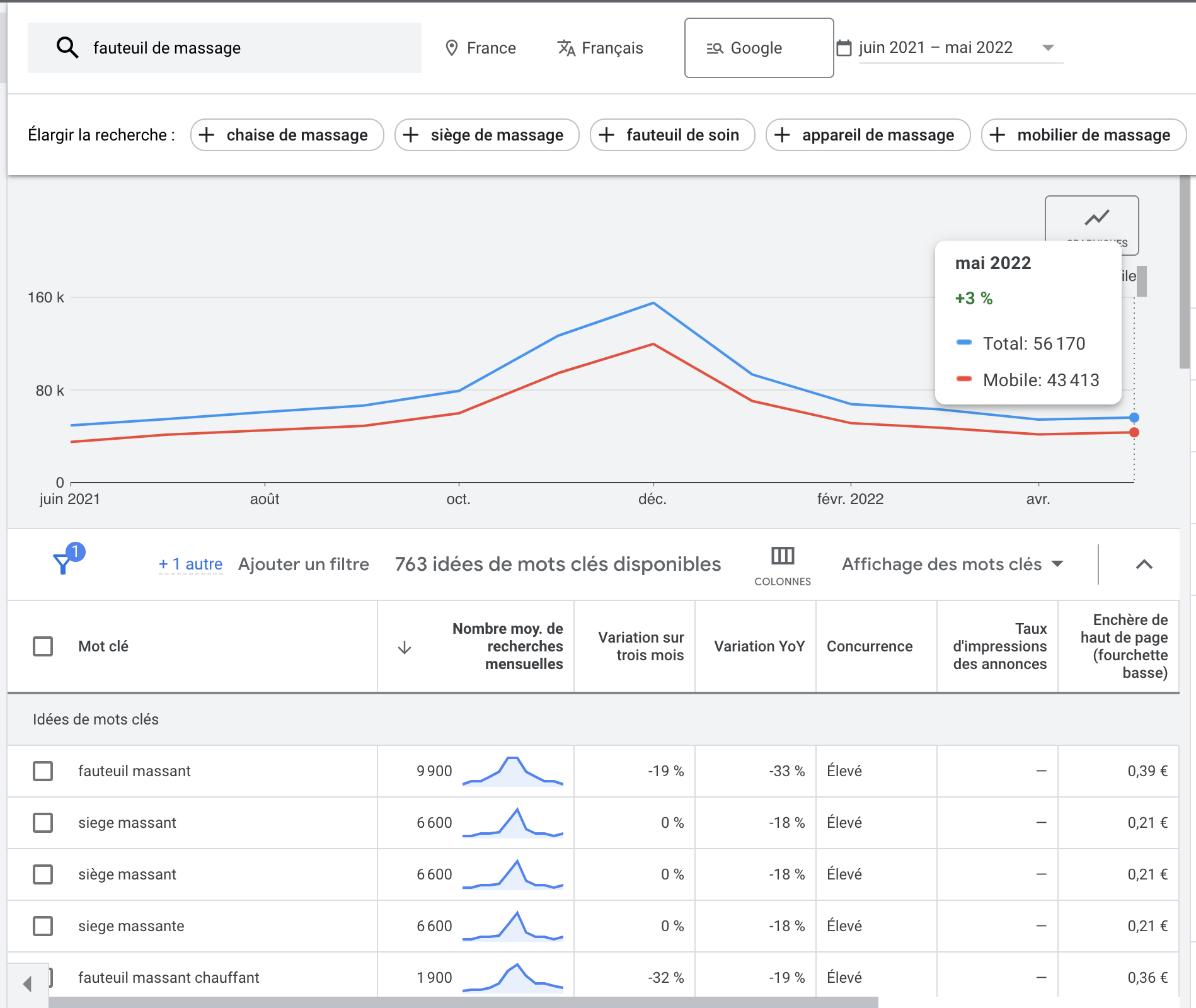Open the keyword filter funnel icon
The image size is (1196, 1008).
[63, 563]
